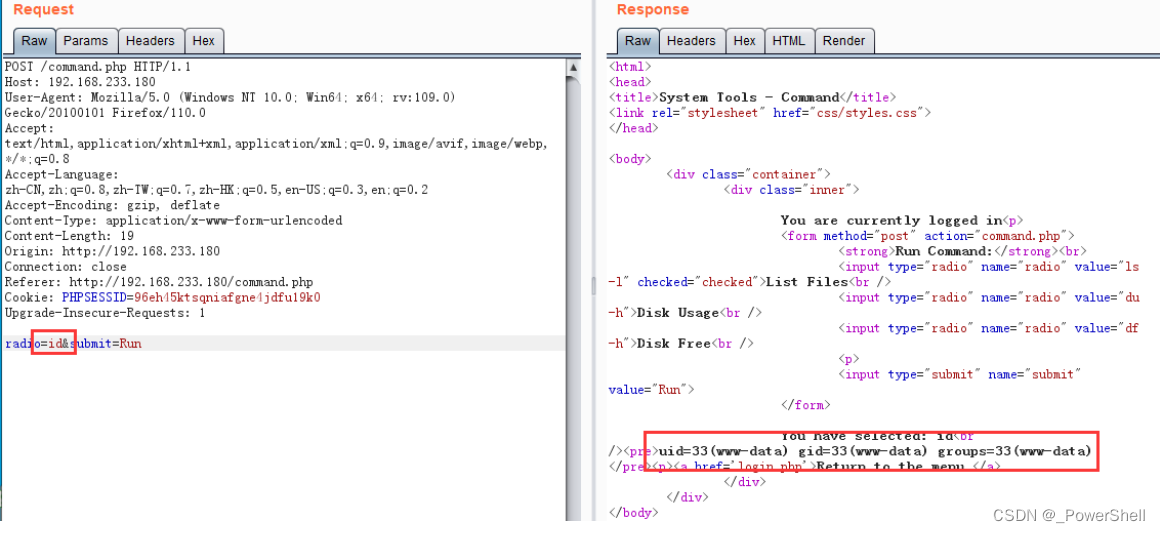This screenshot has width=1160, height=533.
Task: Click the Connection: close line
Action: [x=65, y=266]
